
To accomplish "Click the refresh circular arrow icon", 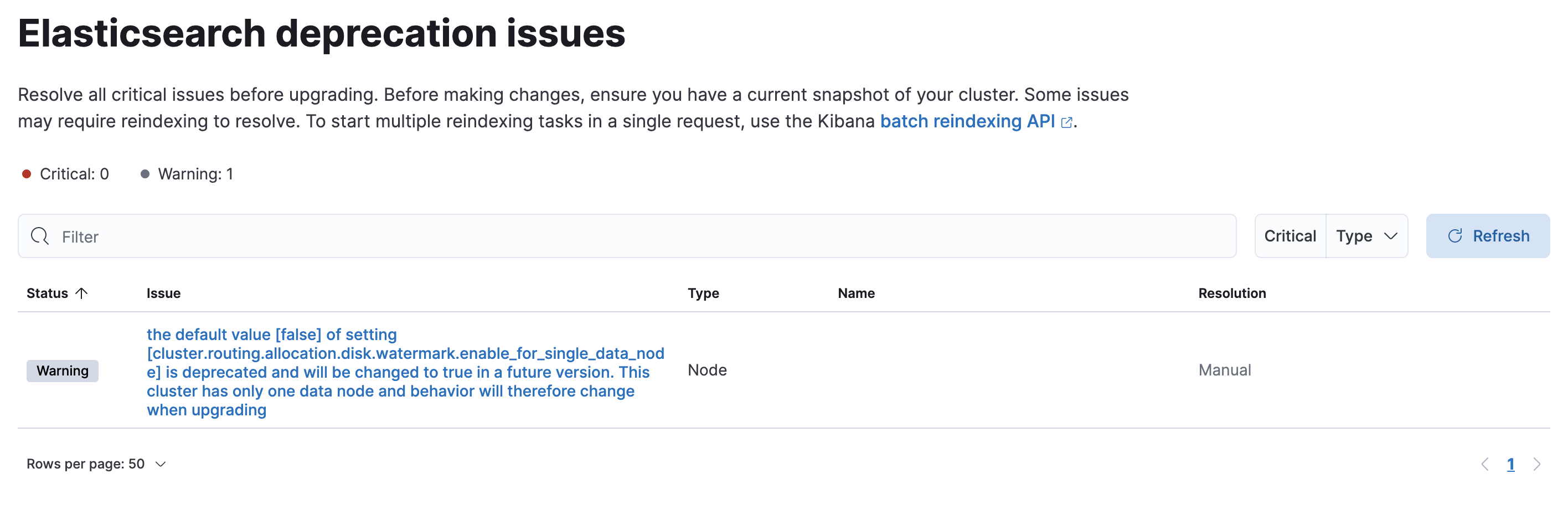I will 1455,236.
